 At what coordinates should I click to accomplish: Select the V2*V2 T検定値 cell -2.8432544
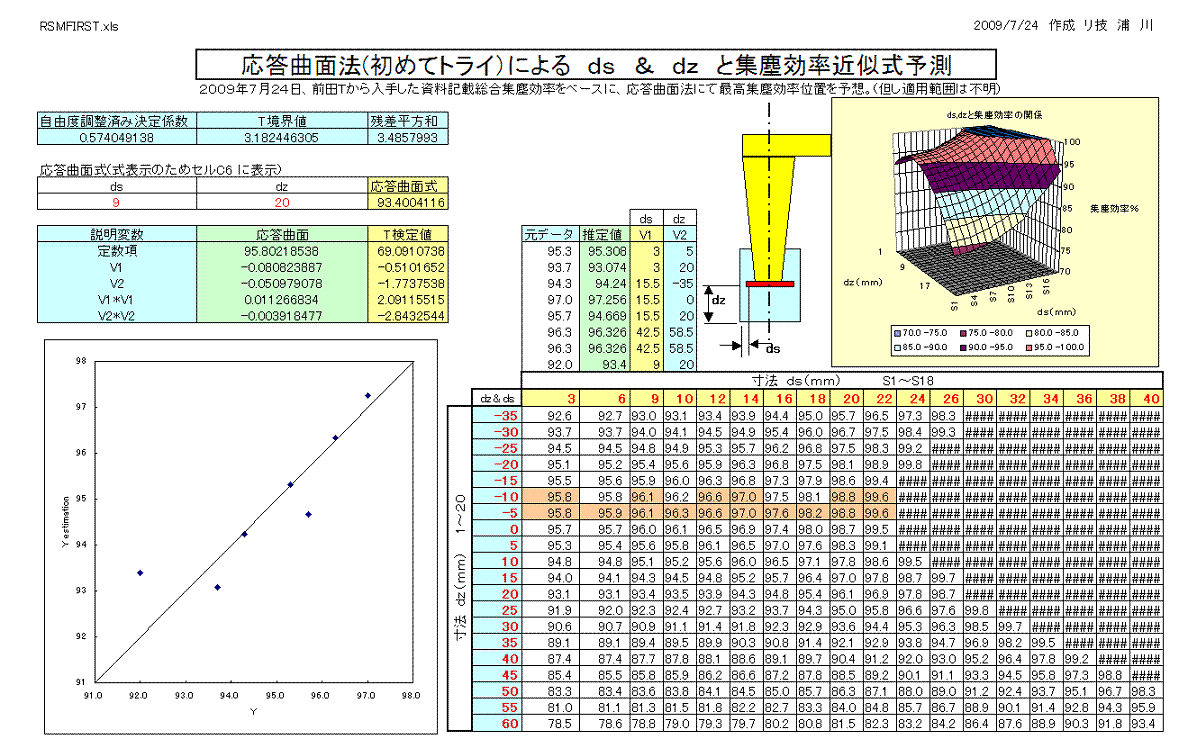tap(408, 315)
